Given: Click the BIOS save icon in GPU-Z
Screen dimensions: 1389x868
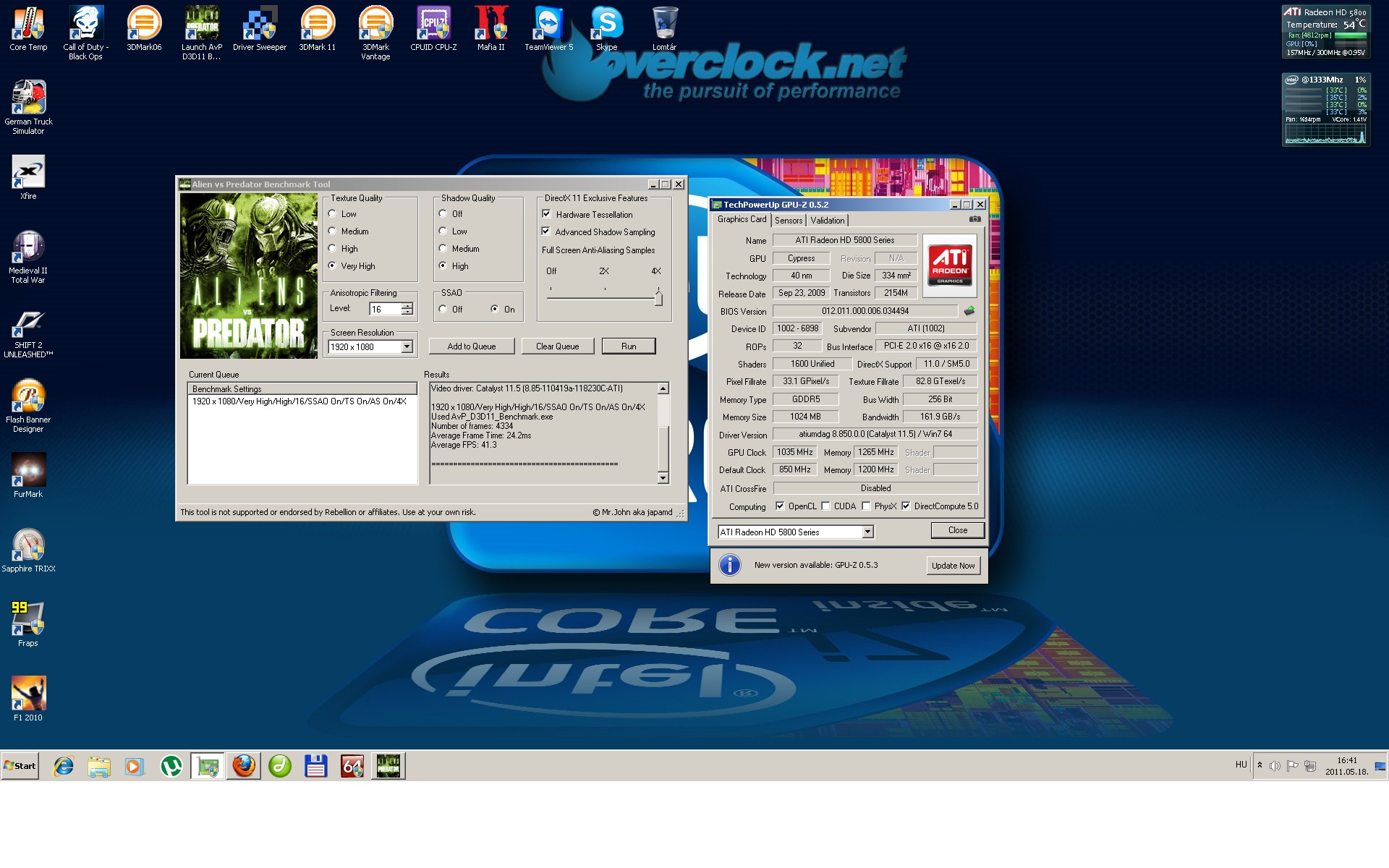Looking at the screenshot, I should click(x=969, y=311).
